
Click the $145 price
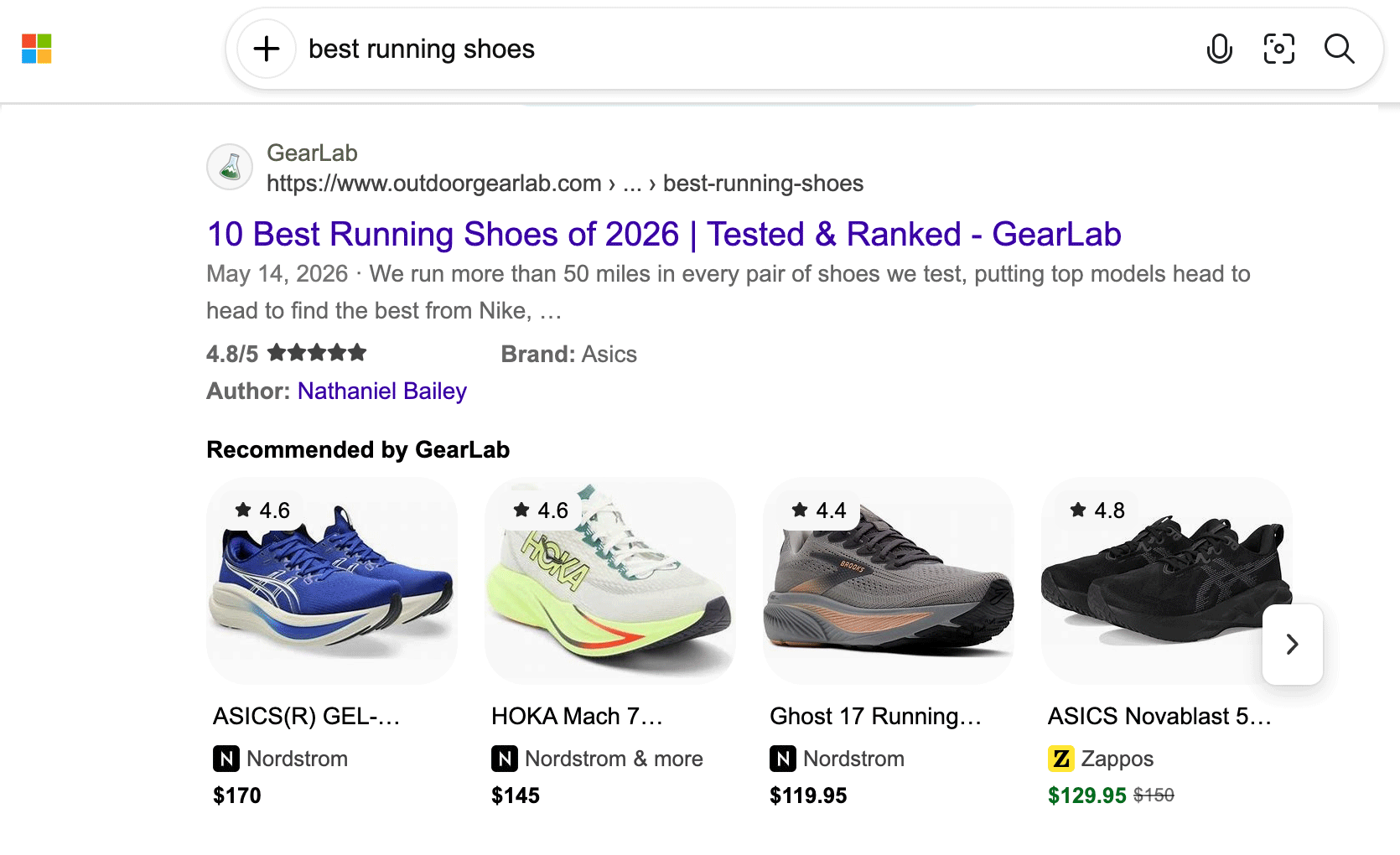[516, 795]
